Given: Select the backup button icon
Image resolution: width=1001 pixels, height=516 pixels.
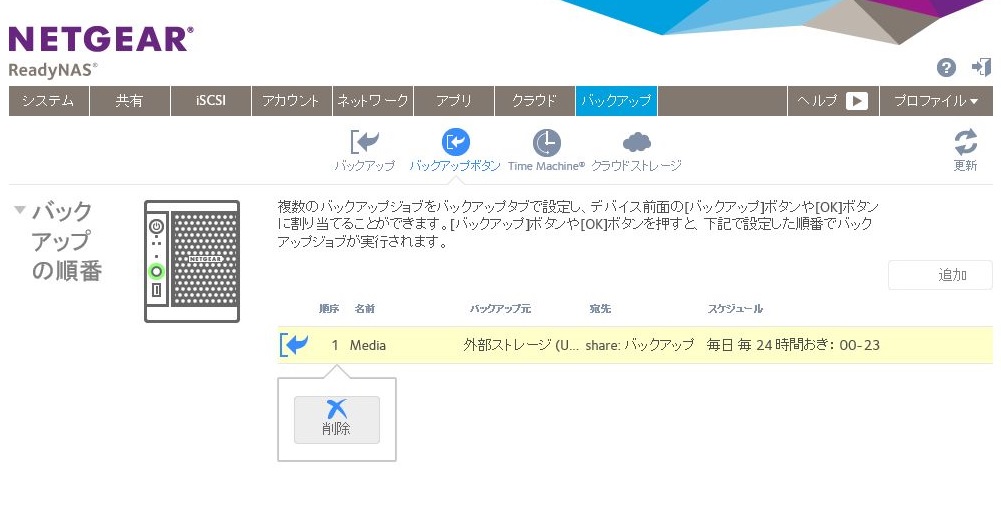Looking at the screenshot, I should pos(455,143).
